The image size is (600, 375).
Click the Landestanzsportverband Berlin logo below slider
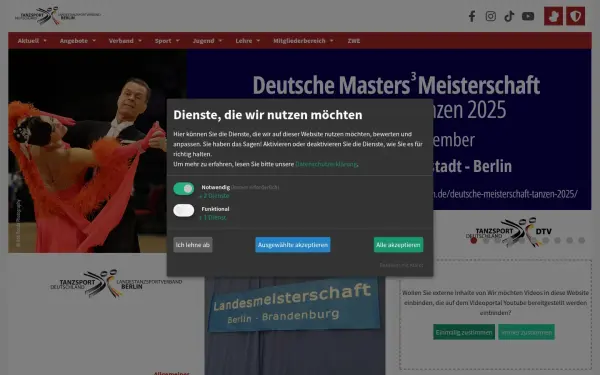click(x=116, y=283)
